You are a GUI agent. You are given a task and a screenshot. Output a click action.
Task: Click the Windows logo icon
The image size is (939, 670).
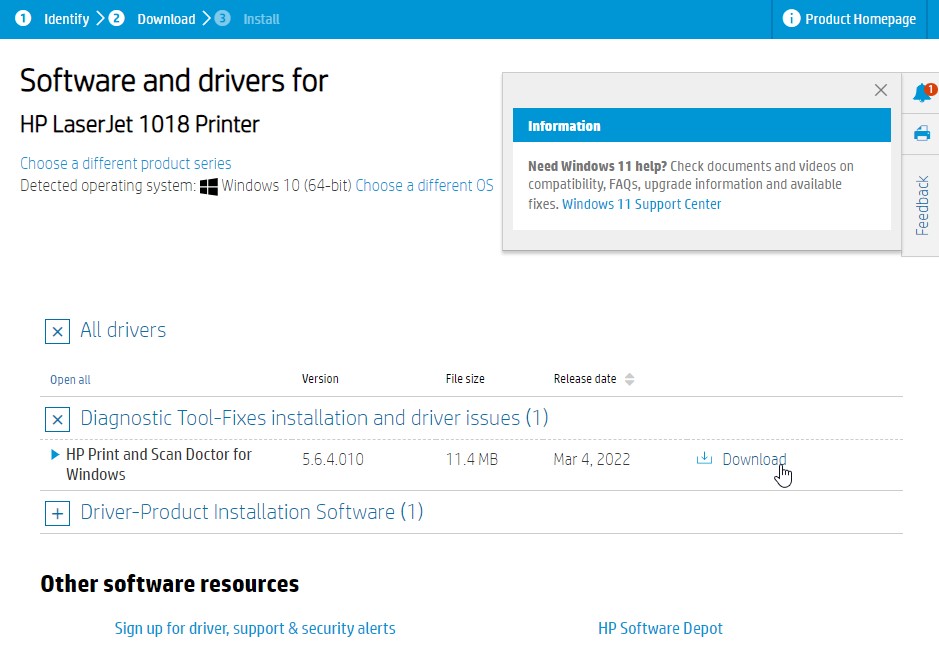(x=209, y=186)
